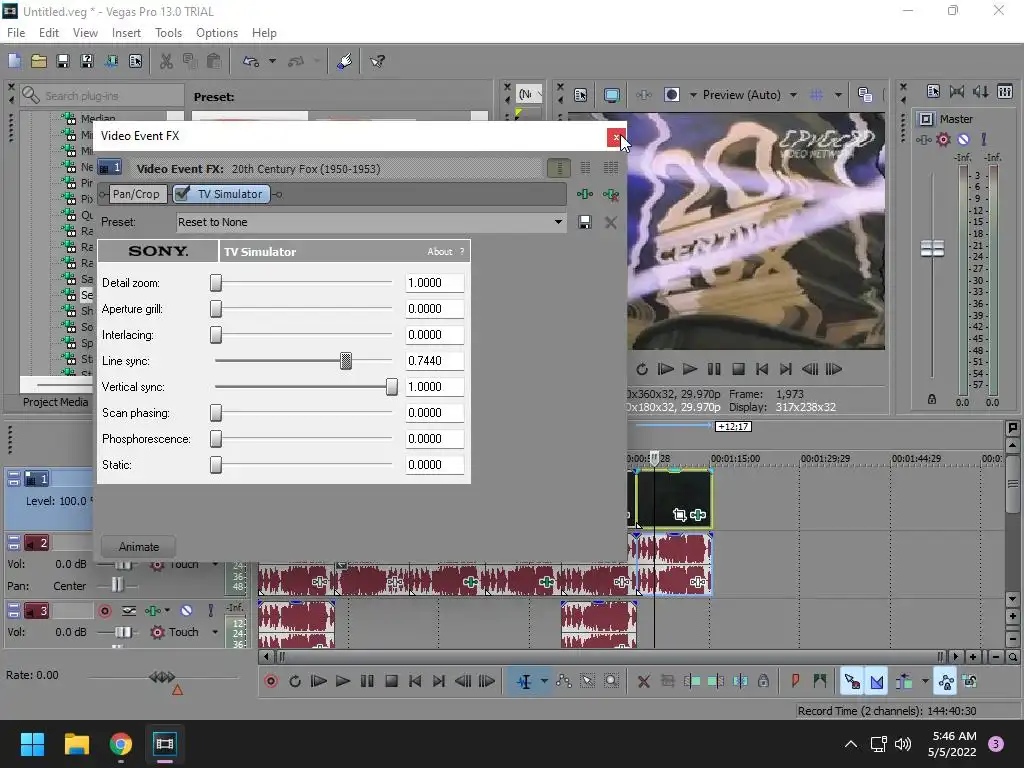This screenshot has height=768, width=1024.
Task: Click split screen view icon in preview
Action: point(671,95)
